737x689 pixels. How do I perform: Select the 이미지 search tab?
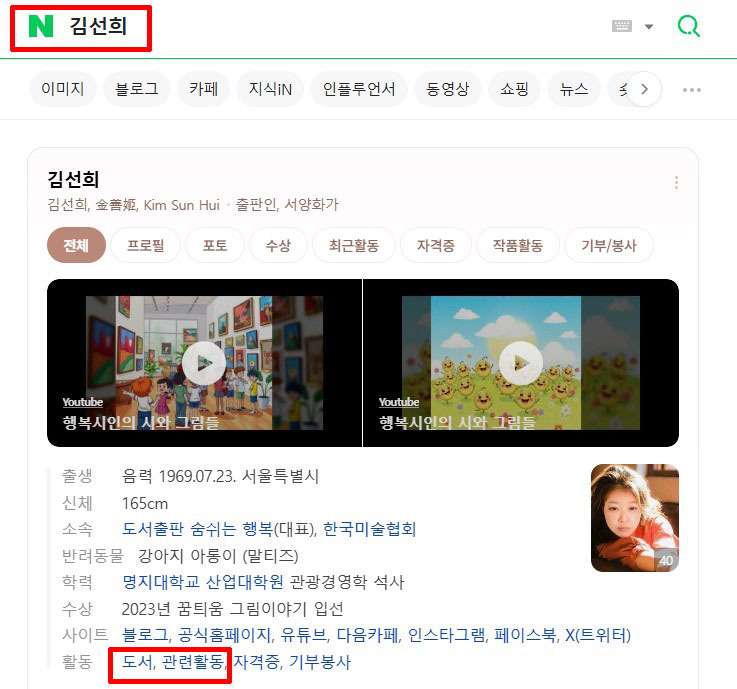pos(63,89)
